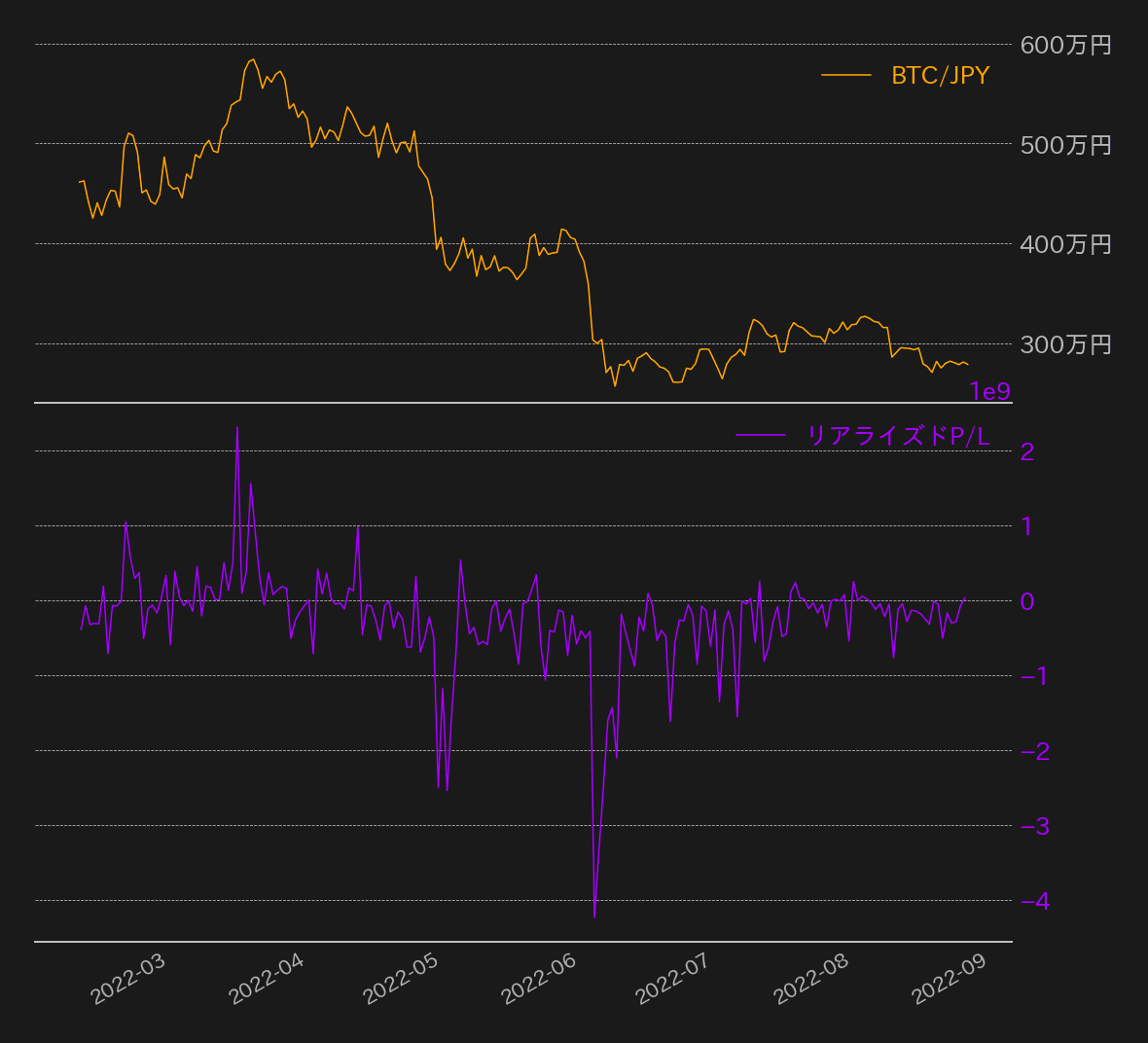Select the 500万円 price axis label

pyautogui.click(x=1065, y=145)
